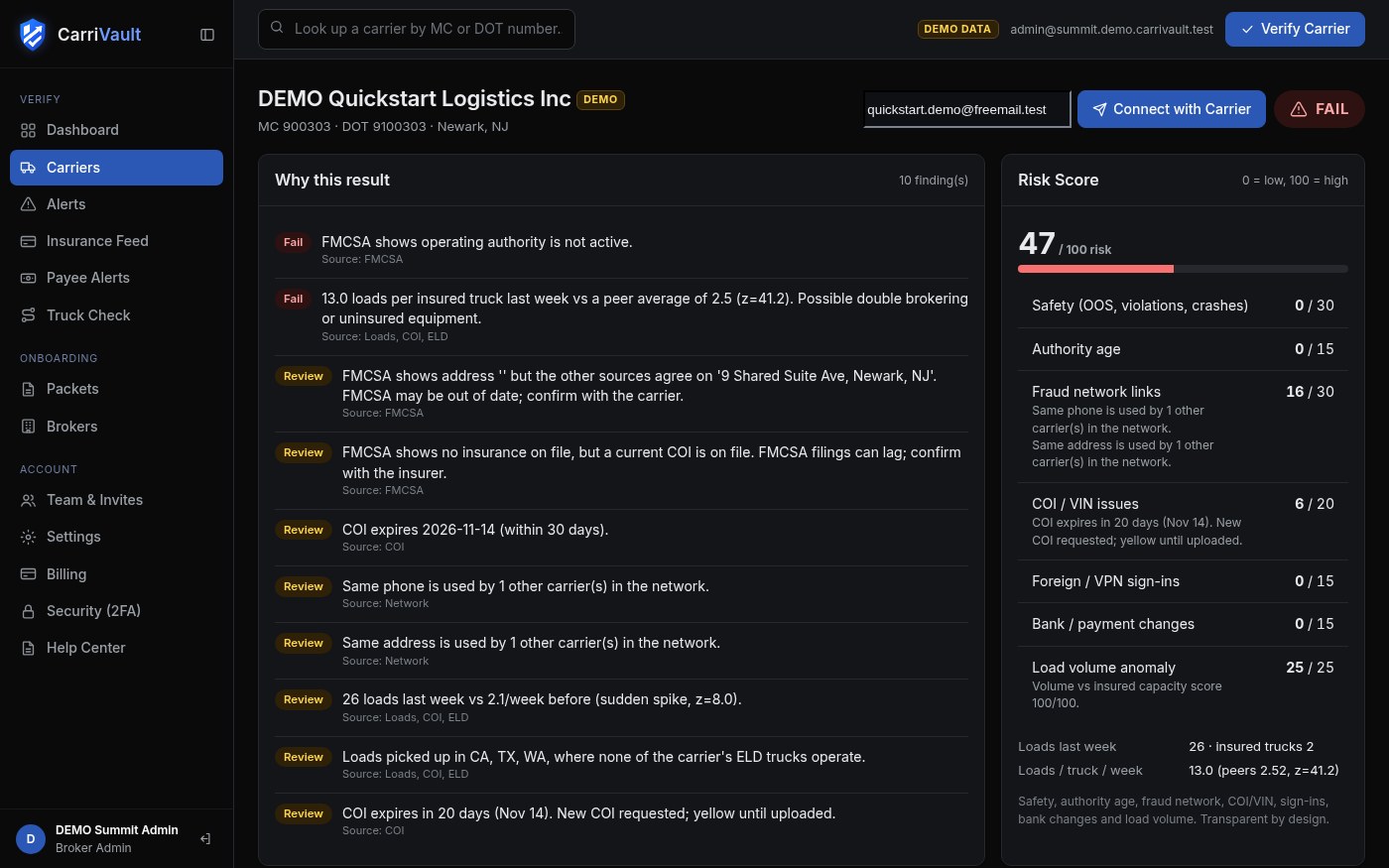
Task: Click the Connect with Carrier button
Action: [x=1172, y=109]
